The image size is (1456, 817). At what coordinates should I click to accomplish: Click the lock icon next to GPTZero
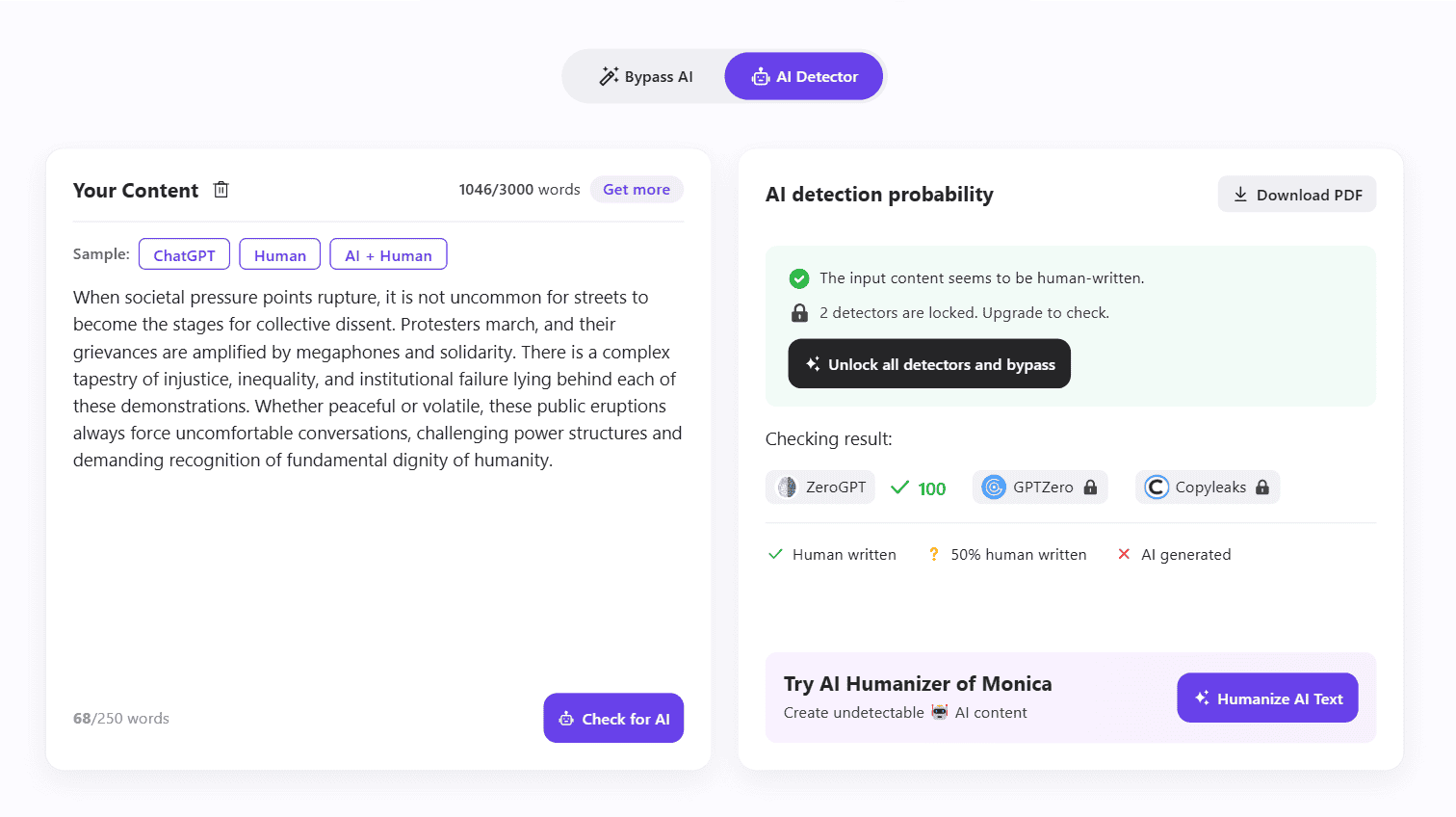(x=1091, y=488)
